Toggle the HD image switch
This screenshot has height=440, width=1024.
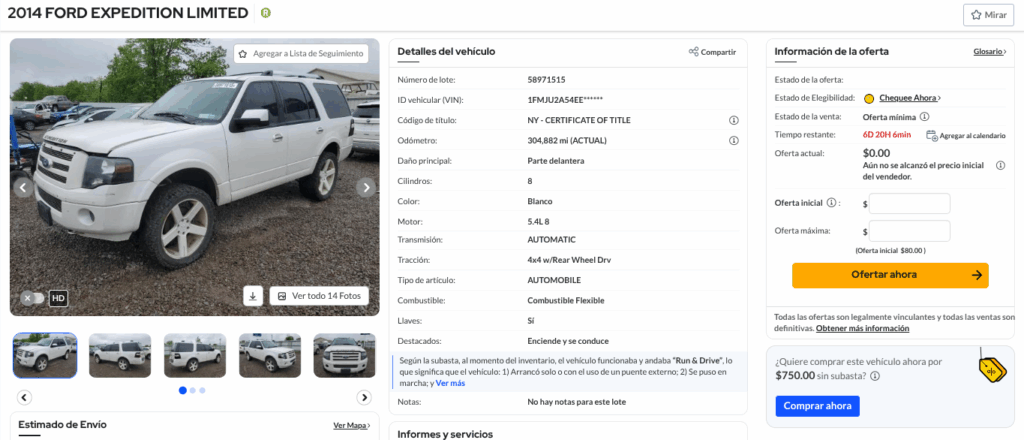33,298
